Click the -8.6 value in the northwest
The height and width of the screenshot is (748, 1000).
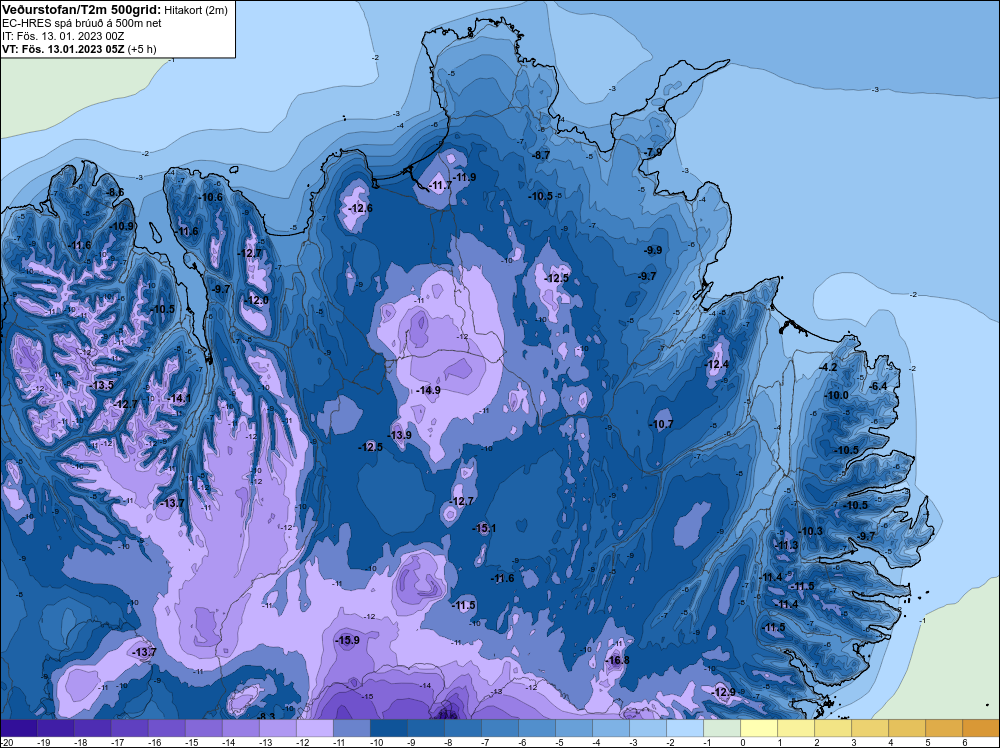tap(115, 193)
